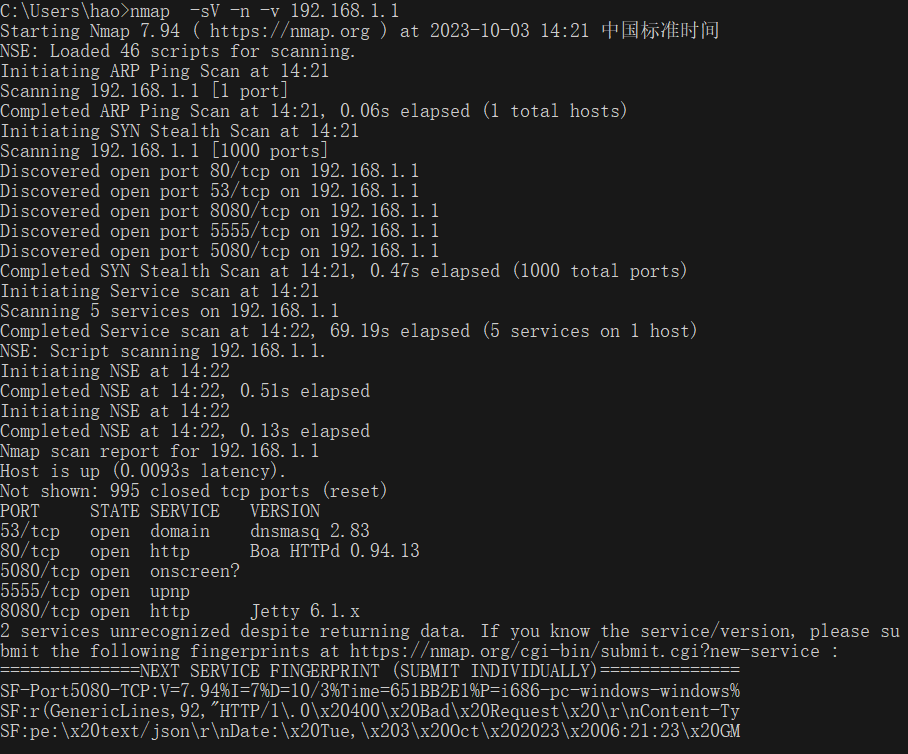
Task: Click the "upnp" service name
Action: 170,591
